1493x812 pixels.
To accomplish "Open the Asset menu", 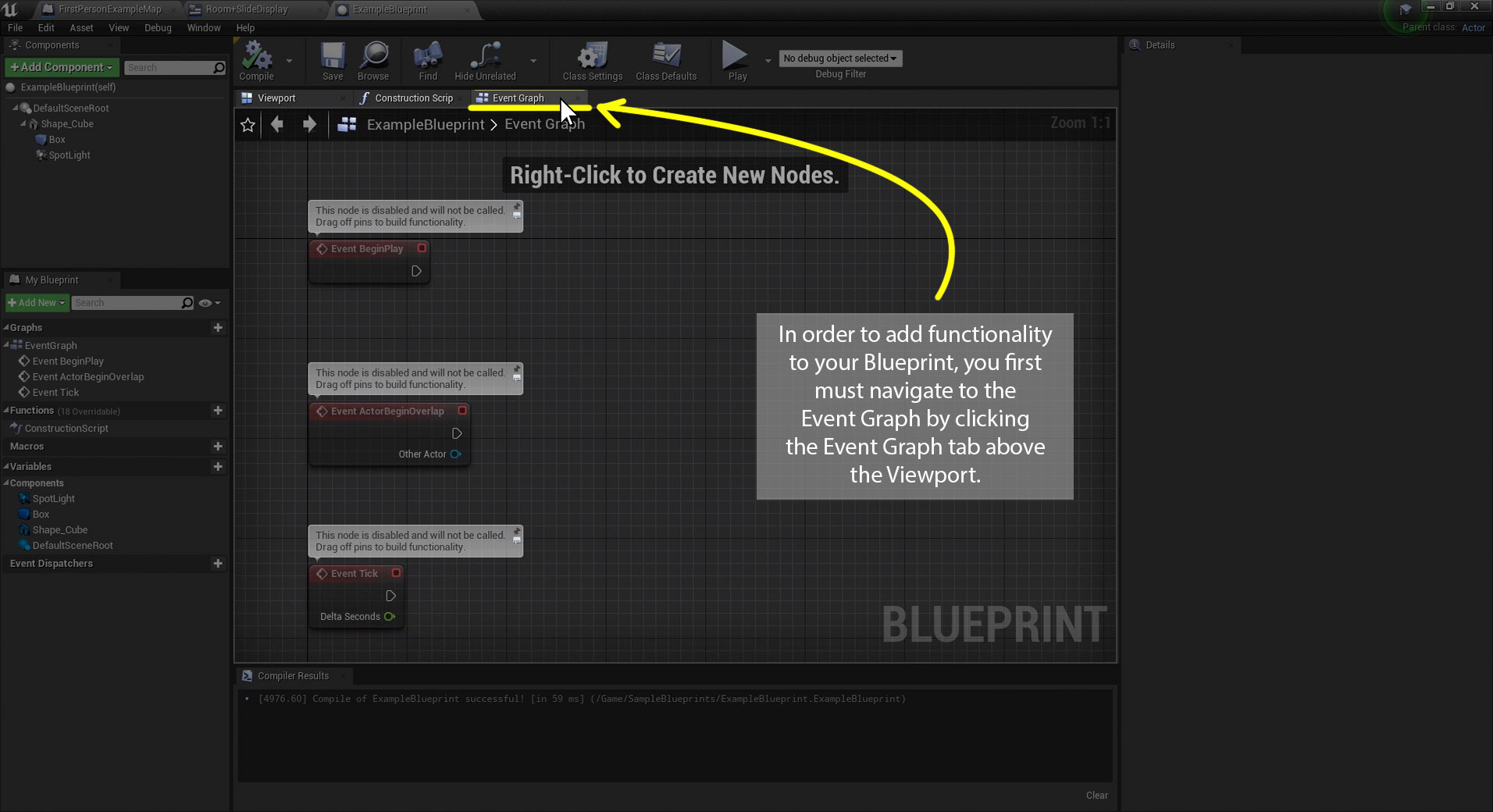I will (81, 28).
